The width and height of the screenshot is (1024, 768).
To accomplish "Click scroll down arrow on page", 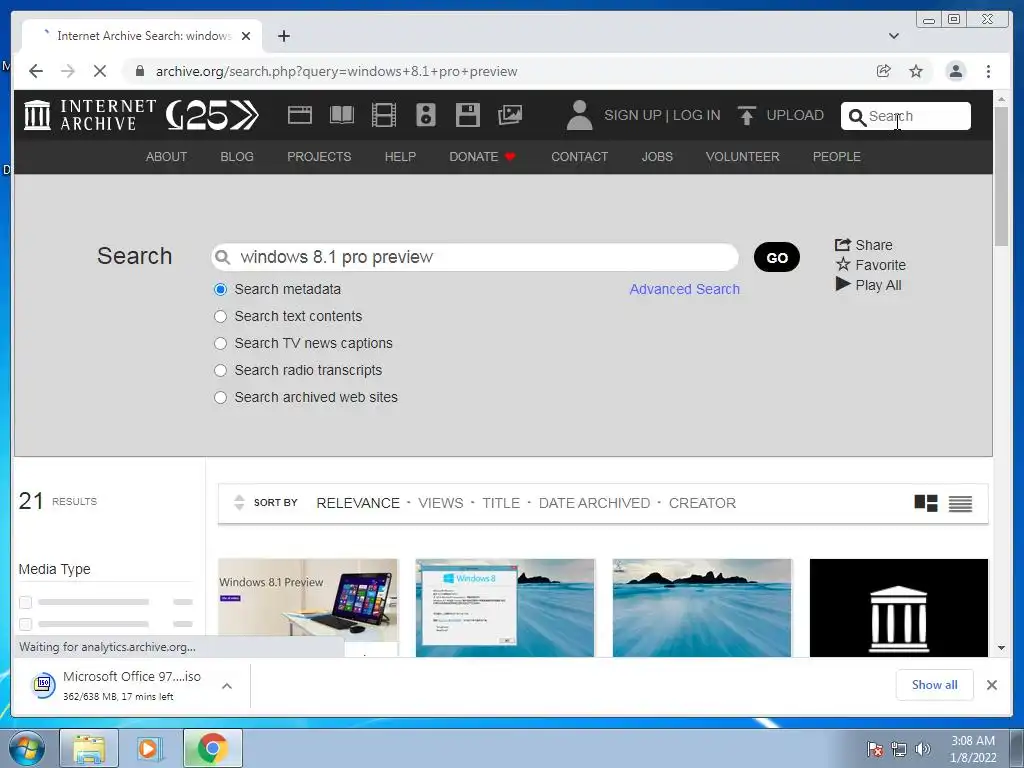I will 1001,648.
